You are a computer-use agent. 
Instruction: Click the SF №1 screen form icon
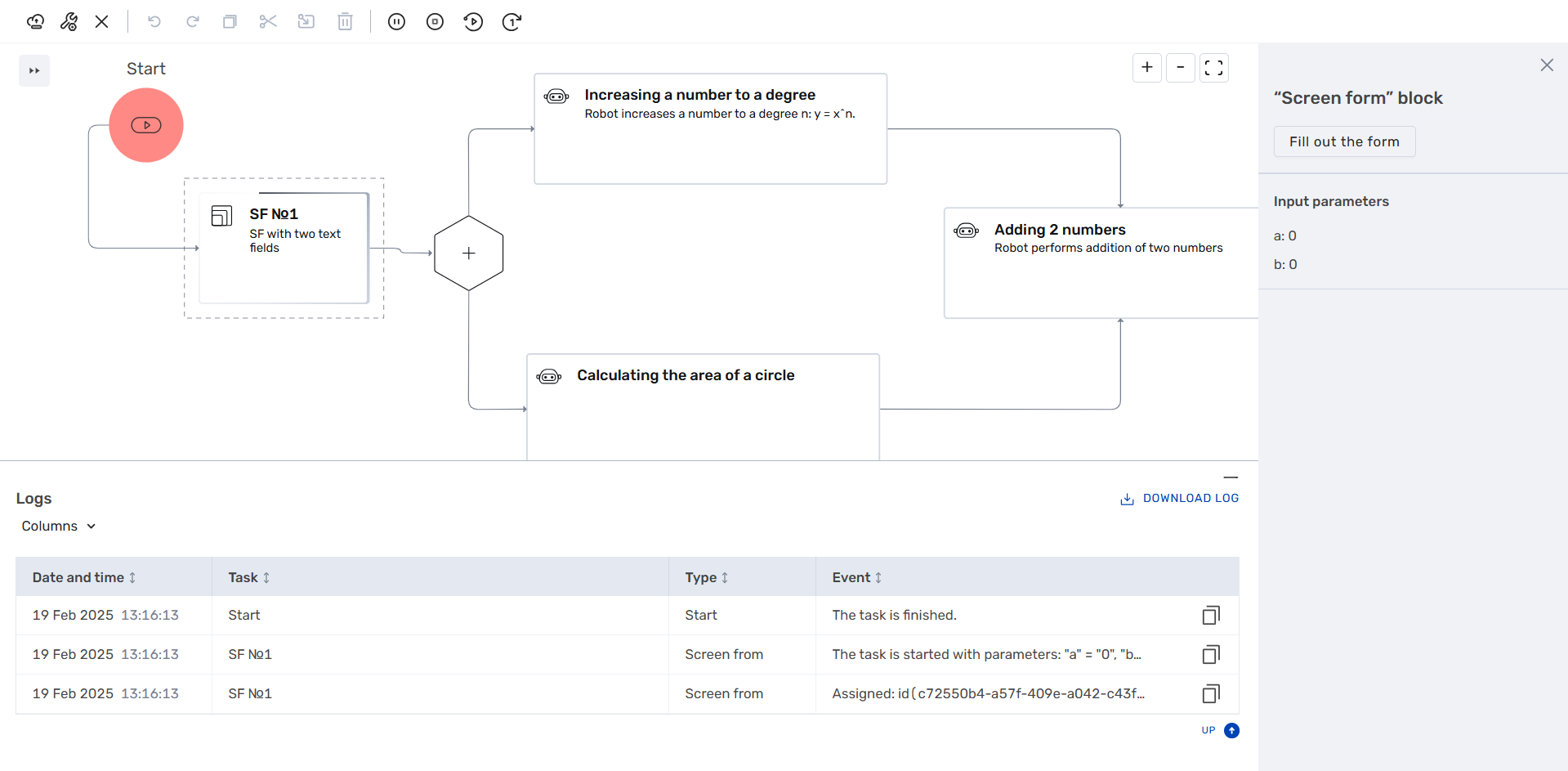[x=221, y=216]
